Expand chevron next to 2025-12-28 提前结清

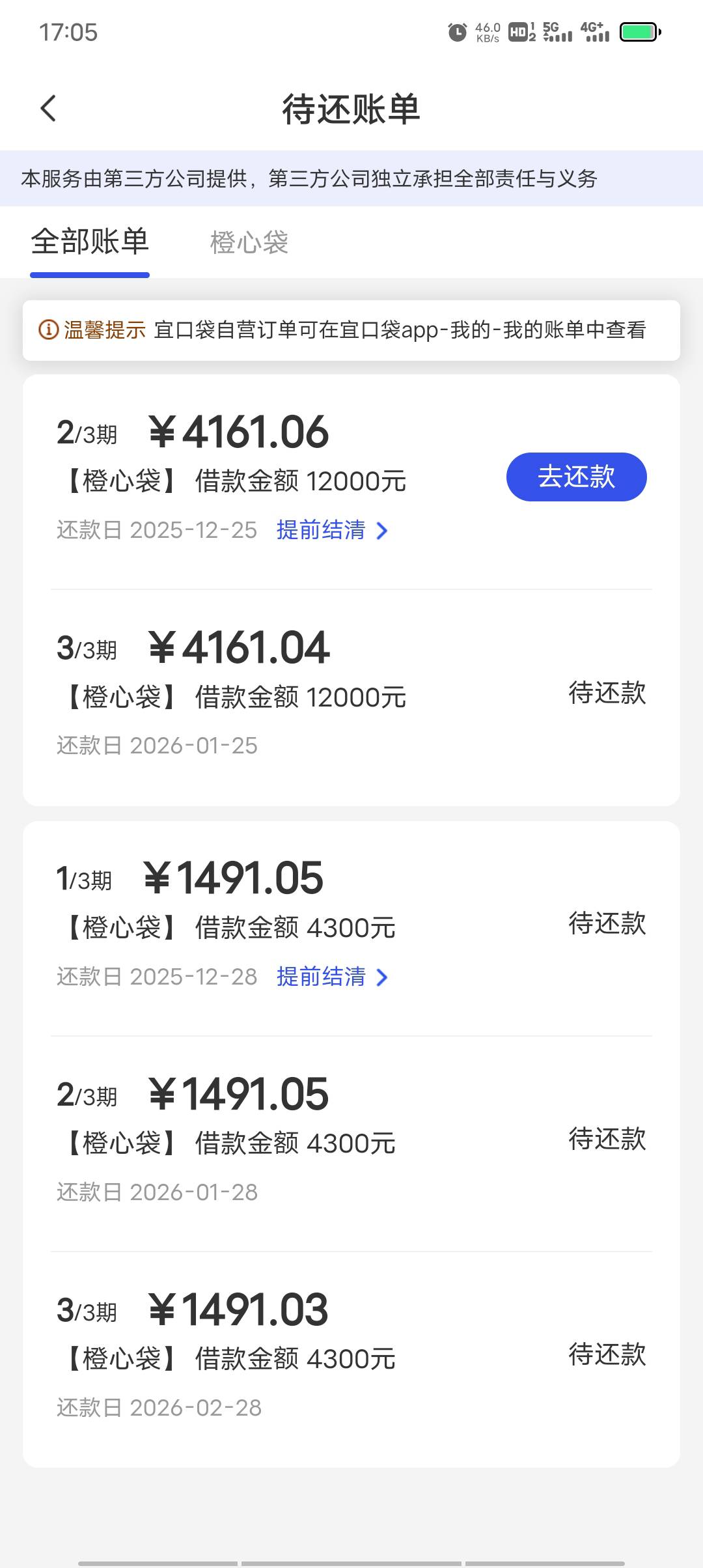pyautogui.click(x=383, y=978)
